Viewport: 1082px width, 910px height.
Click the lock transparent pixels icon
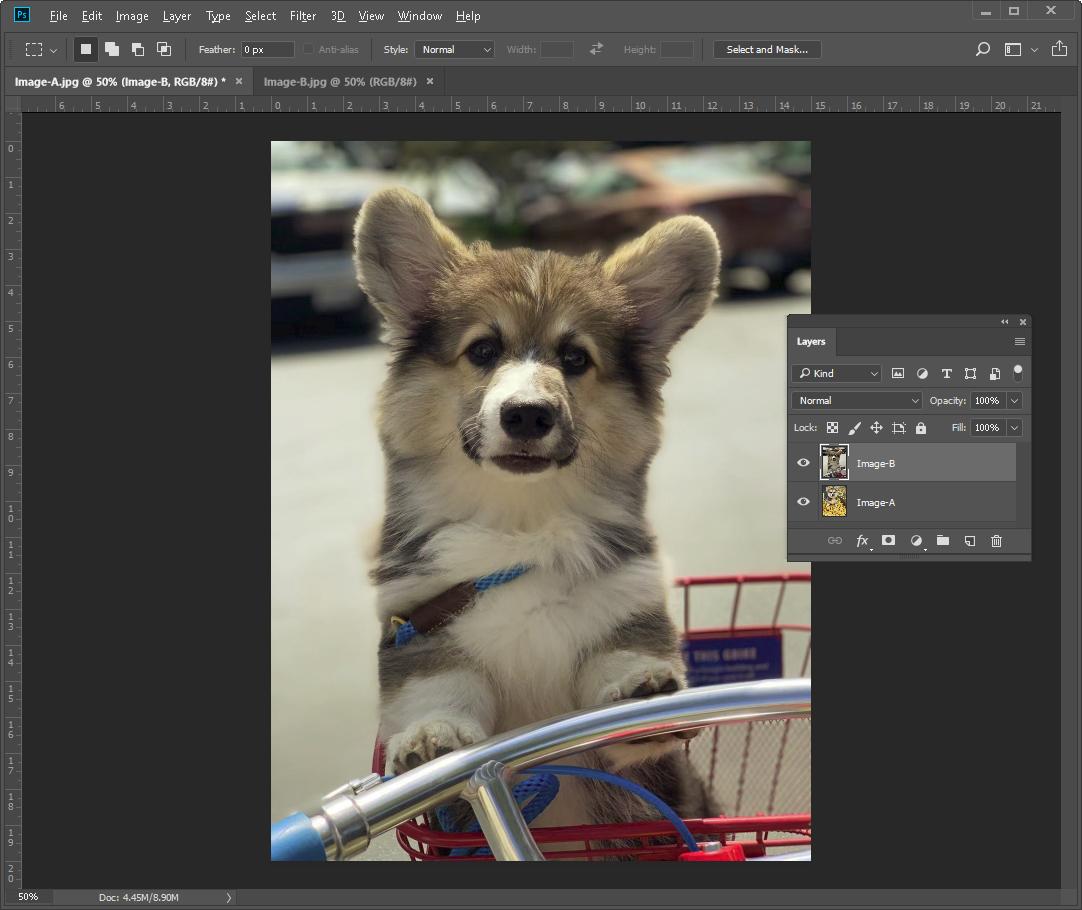pyautogui.click(x=832, y=428)
